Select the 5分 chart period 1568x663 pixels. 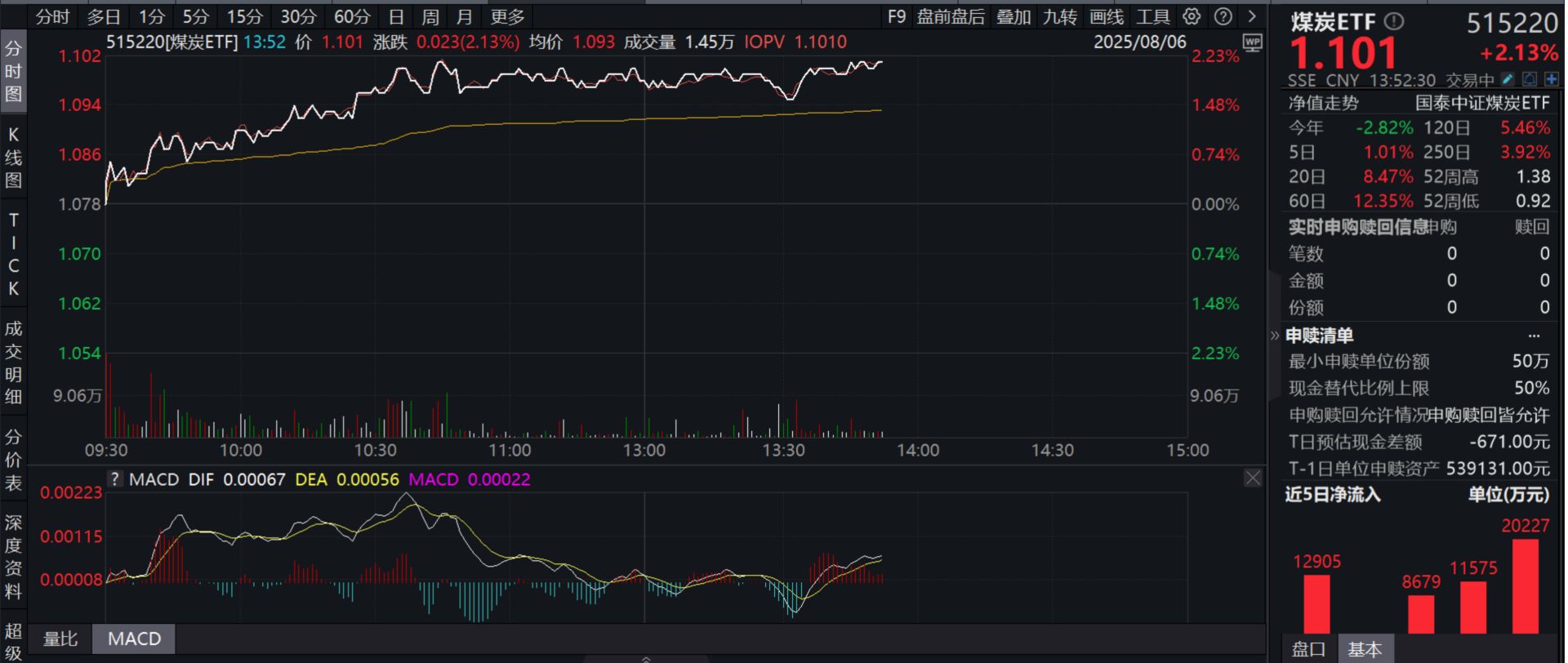click(x=195, y=16)
